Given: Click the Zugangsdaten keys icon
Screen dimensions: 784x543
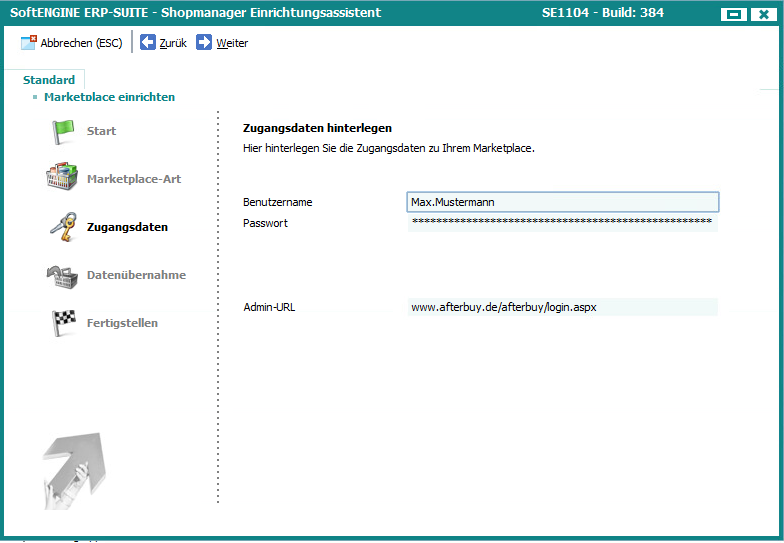Looking at the screenshot, I should pyautogui.click(x=64, y=226).
